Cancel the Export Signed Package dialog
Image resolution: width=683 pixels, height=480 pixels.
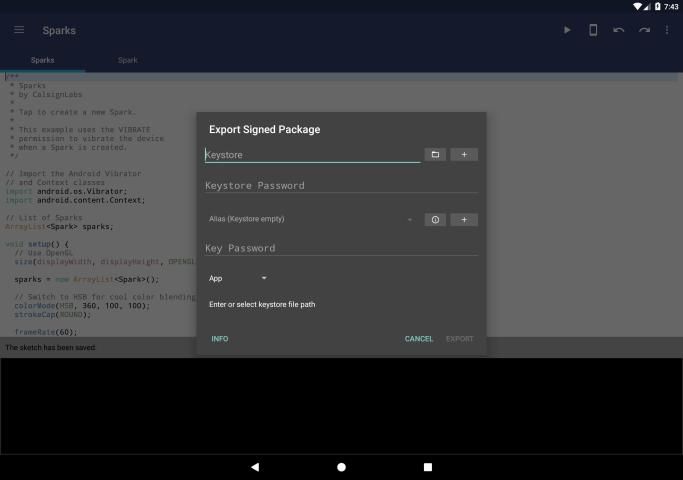point(419,339)
